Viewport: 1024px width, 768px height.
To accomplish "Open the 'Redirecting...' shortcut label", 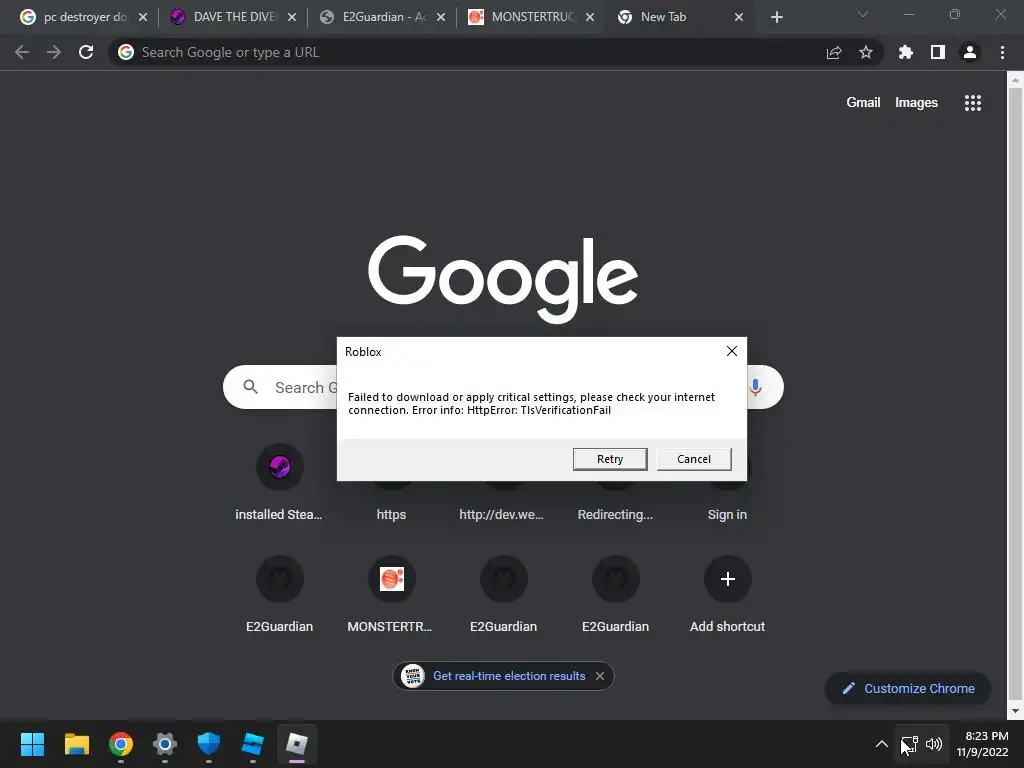I will pos(615,515).
